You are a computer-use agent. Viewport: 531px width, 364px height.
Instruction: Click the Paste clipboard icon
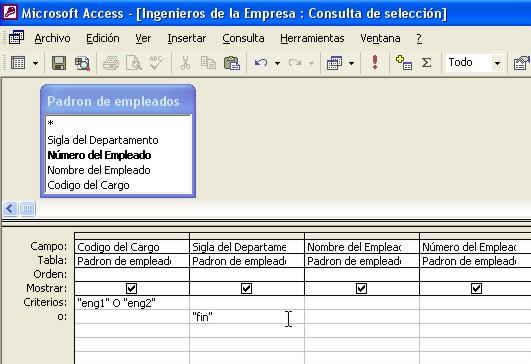[232, 63]
